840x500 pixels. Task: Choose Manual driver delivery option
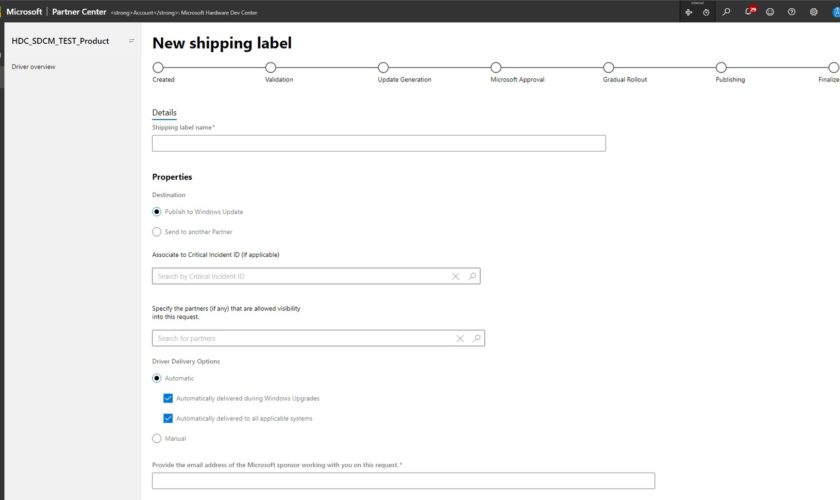157,438
